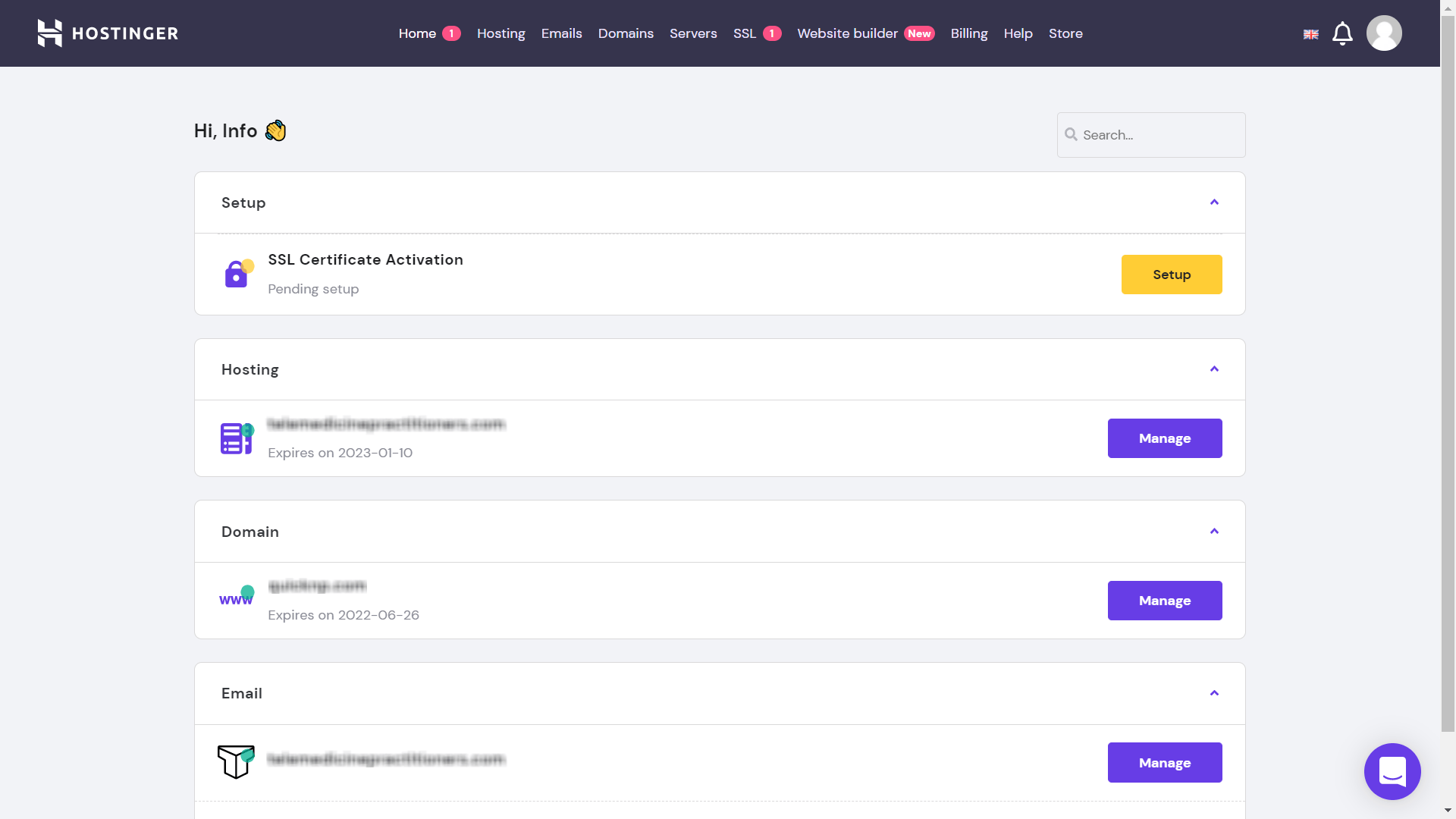Image resolution: width=1456 pixels, height=819 pixels.
Task: Open the user profile avatar
Action: coord(1384,33)
